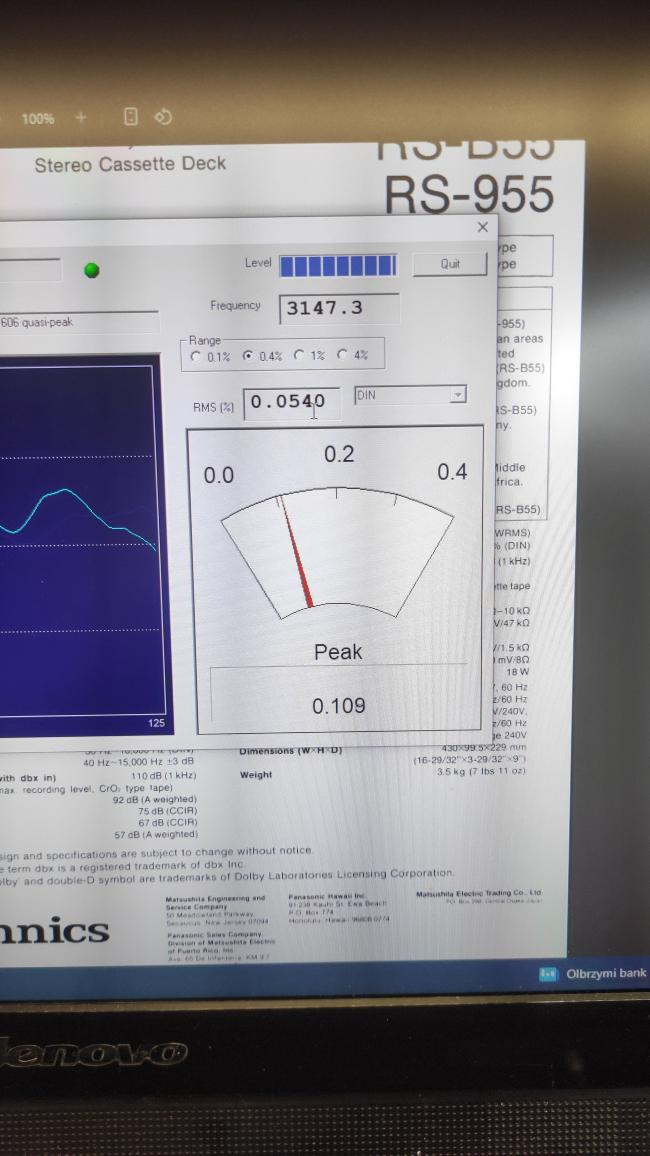Click the green status LED indicator
The width and height of the screenshot is (650, 1156).
(92, 269)
